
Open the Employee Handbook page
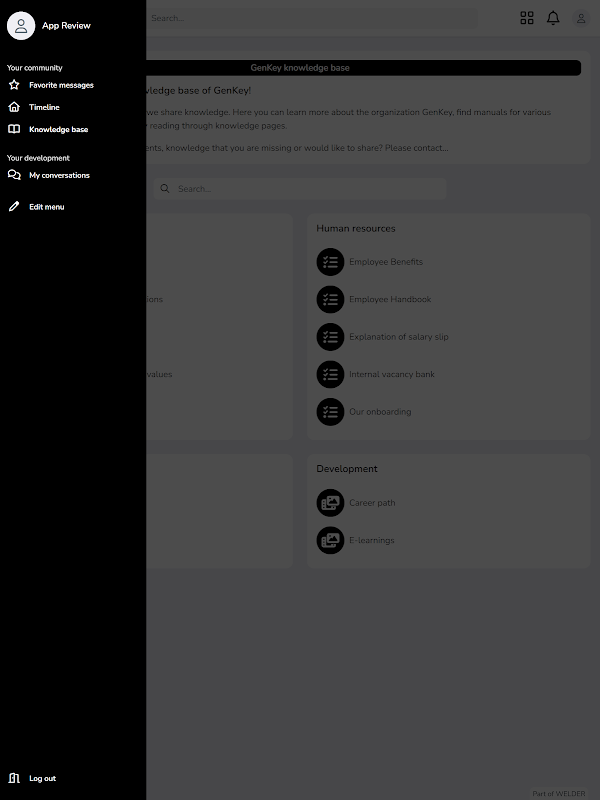click(390, 299)
